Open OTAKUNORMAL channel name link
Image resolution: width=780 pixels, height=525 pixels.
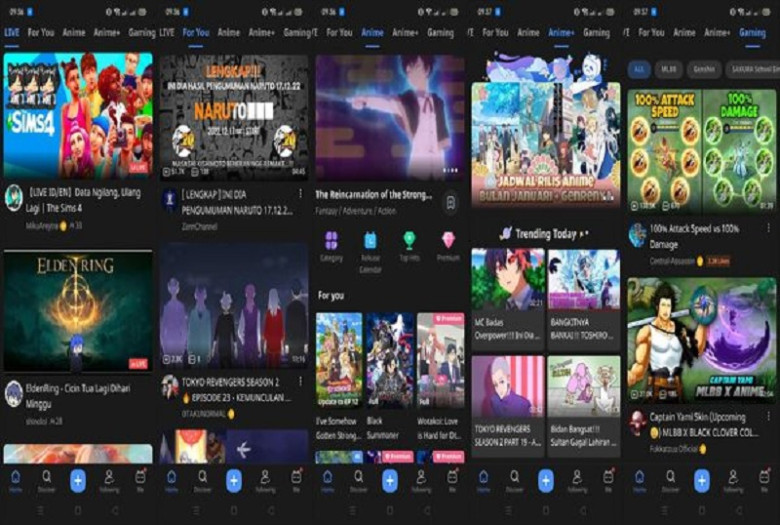click(x=203, y=414)
